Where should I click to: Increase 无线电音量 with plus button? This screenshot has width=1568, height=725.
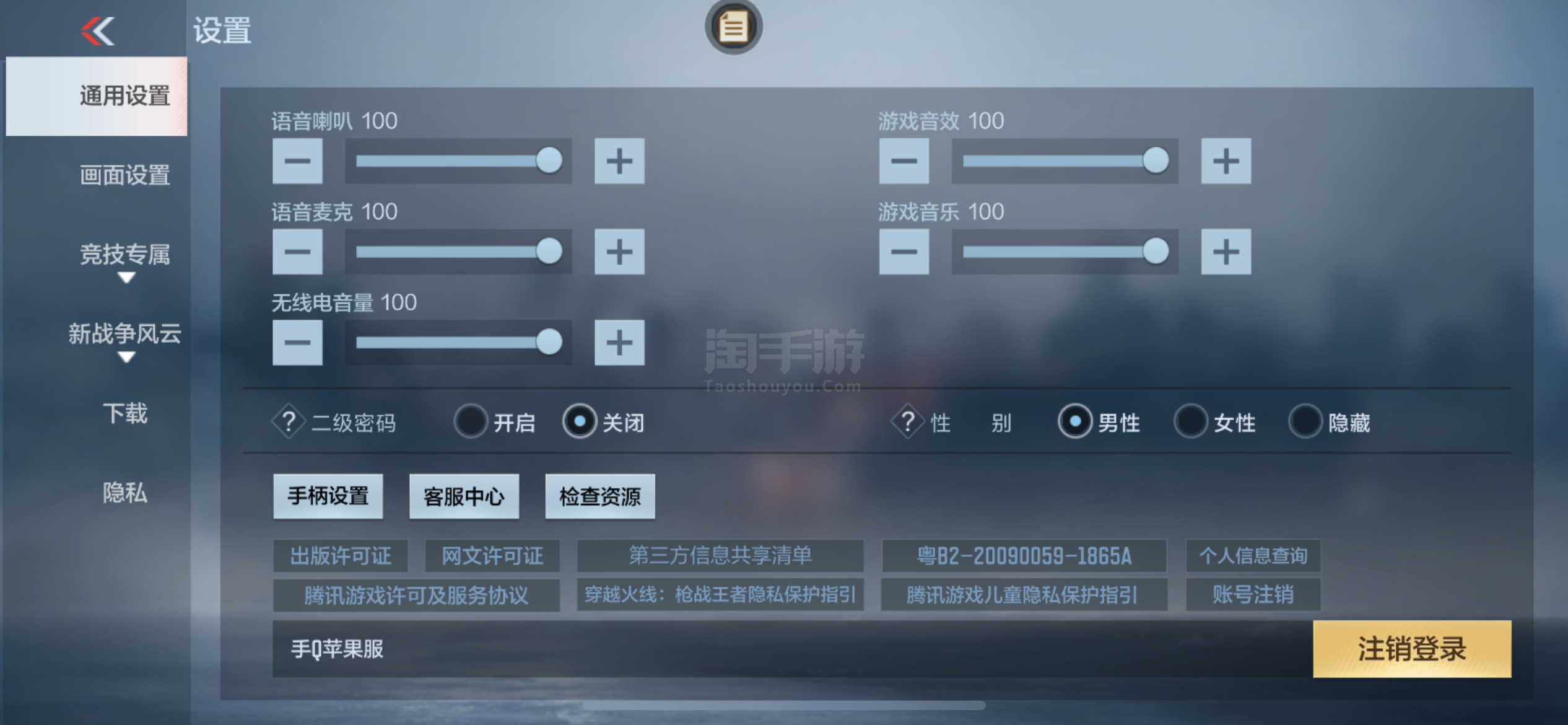coord(619,343)
